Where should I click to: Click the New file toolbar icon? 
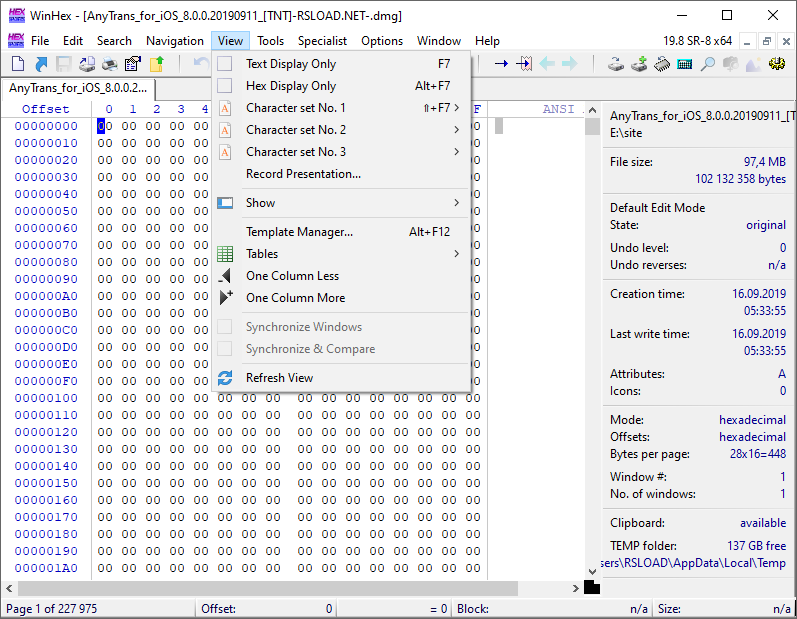pos(18,64)
